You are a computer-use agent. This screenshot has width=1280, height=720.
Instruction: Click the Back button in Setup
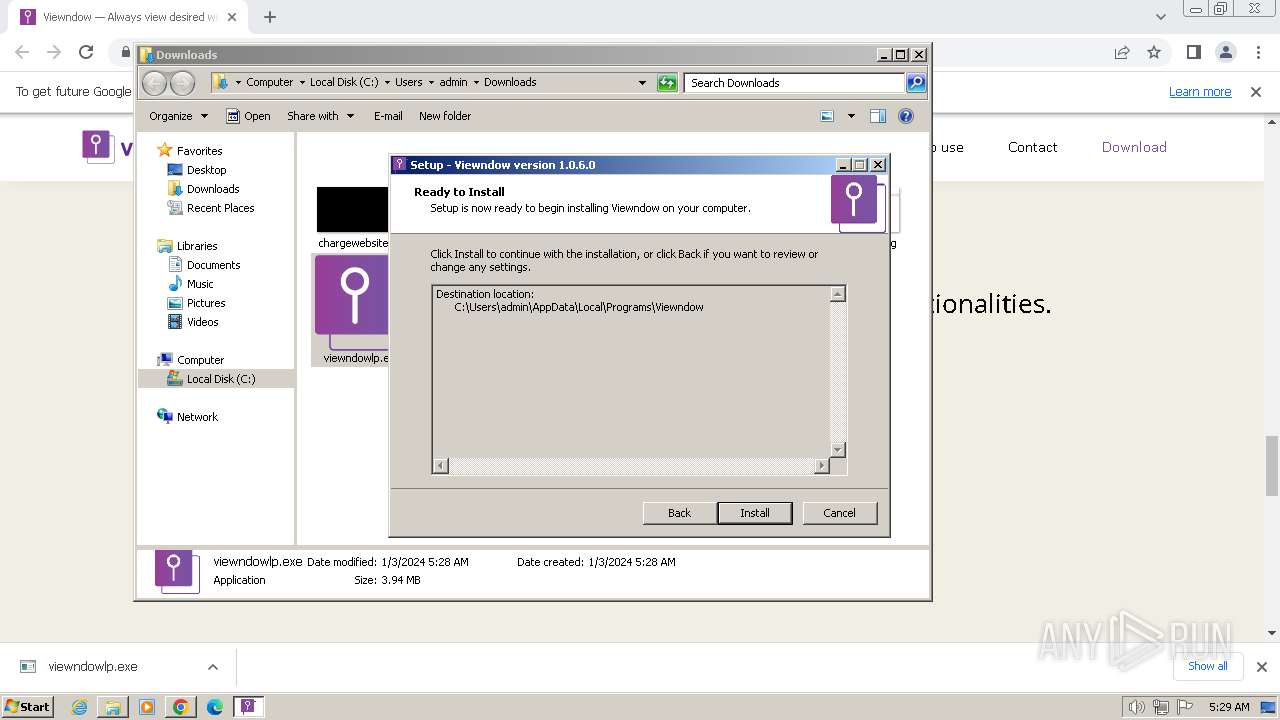(x=679, y=513)
